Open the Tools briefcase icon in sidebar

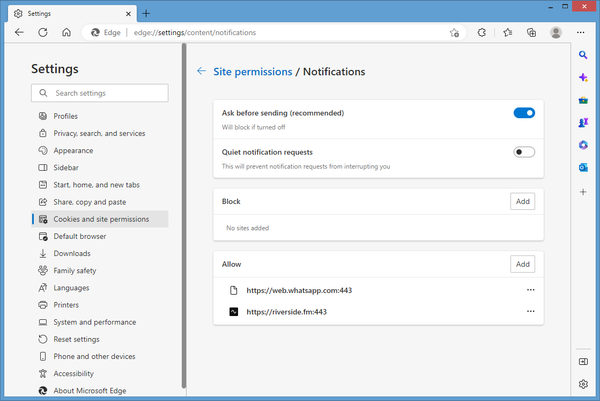click(x=583, y=100)
